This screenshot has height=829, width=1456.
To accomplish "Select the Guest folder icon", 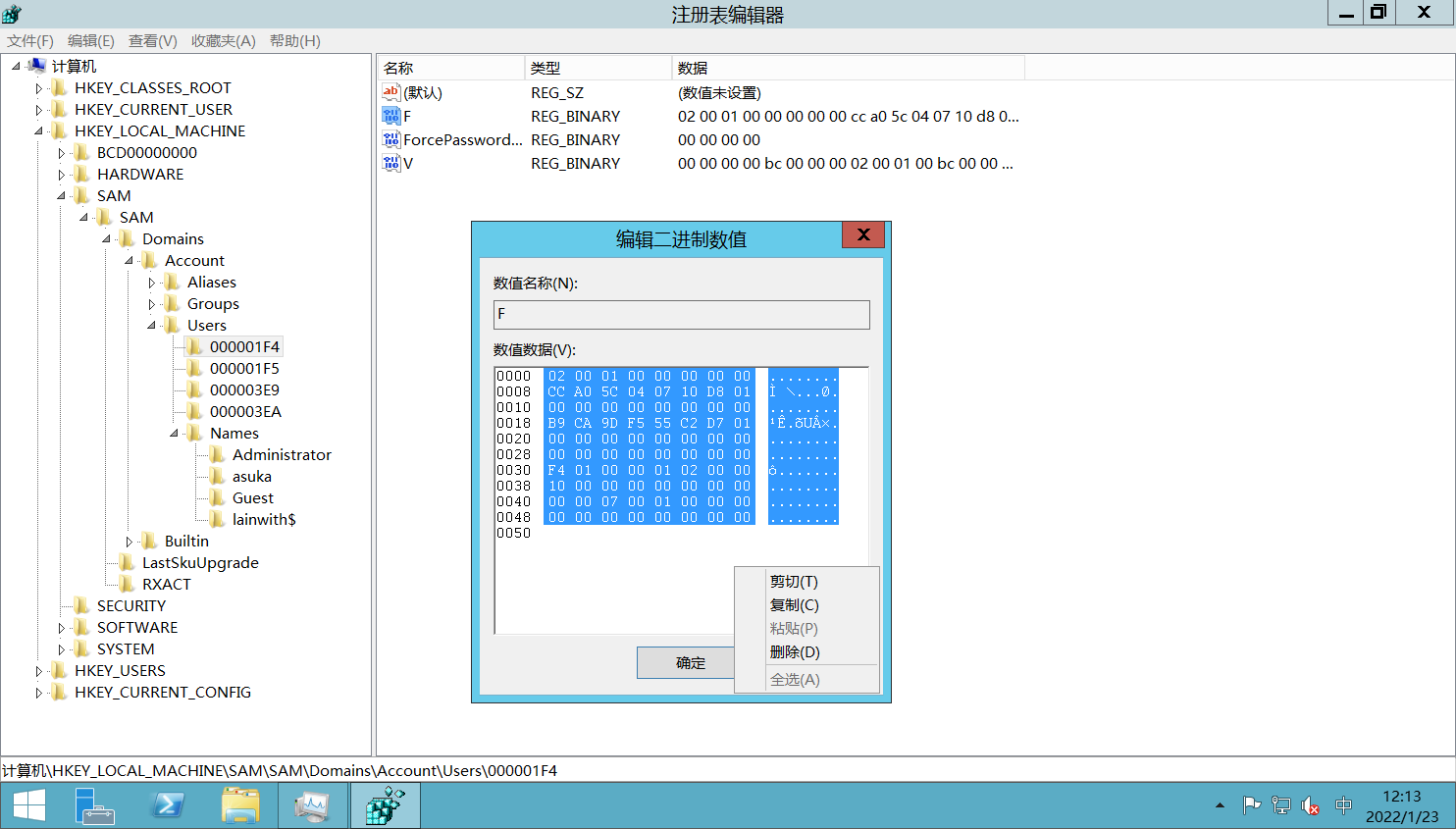I will pyautogui.click(x=218, y=497).
